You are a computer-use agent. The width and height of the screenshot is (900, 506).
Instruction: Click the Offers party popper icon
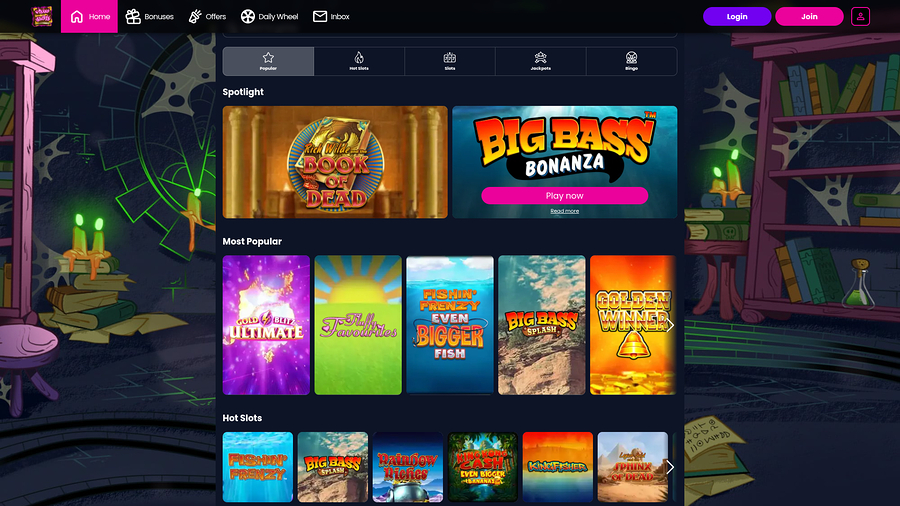[195, 17]
